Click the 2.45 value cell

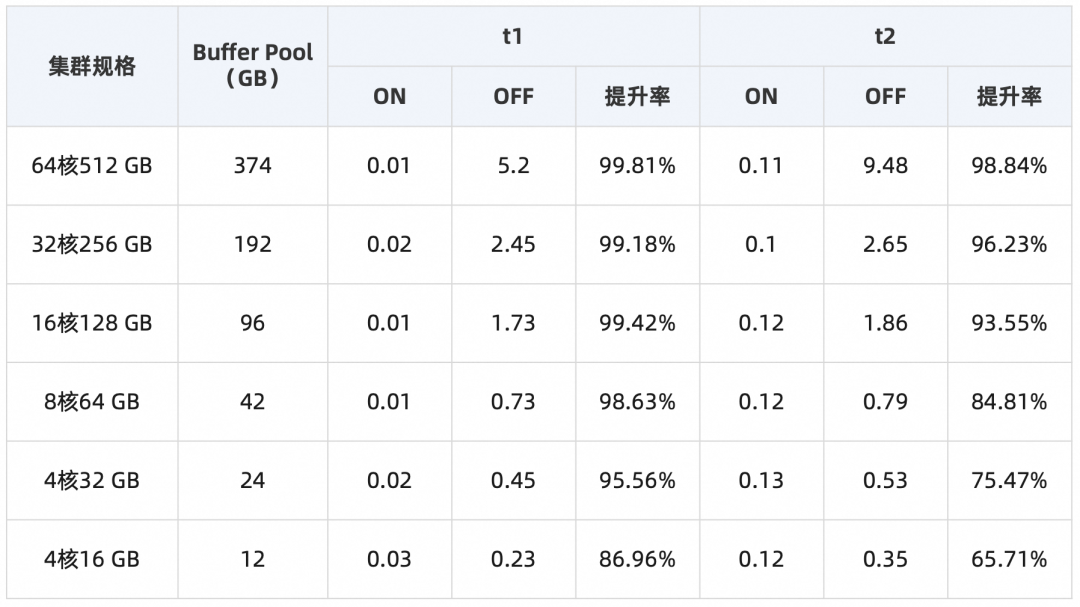pos(513,244)
